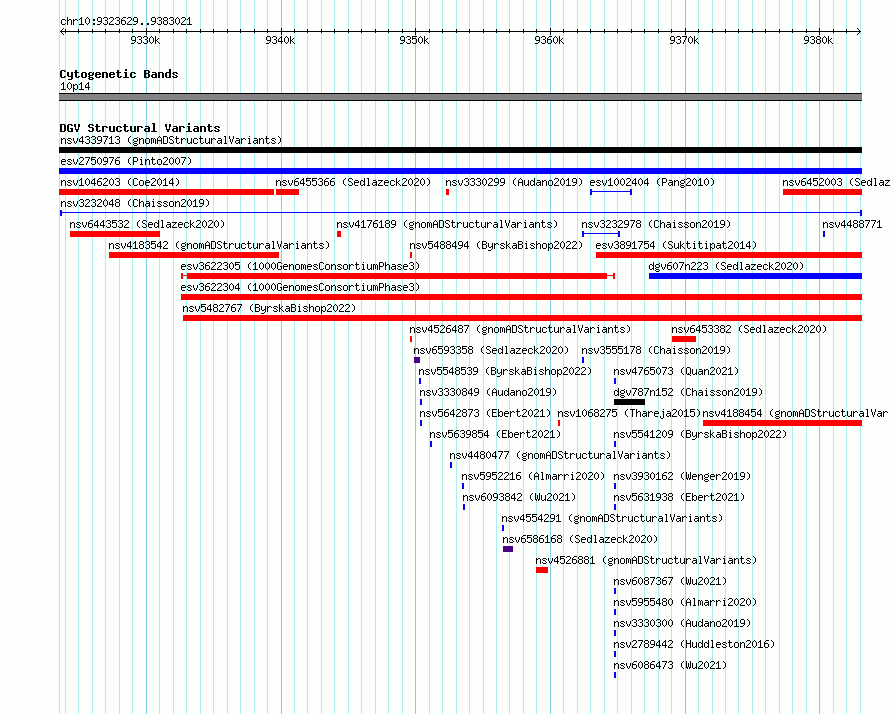Select nsv1068275 (Thareja2015) label
This screenshot has width=890, height=714.
tap(629, 413)
